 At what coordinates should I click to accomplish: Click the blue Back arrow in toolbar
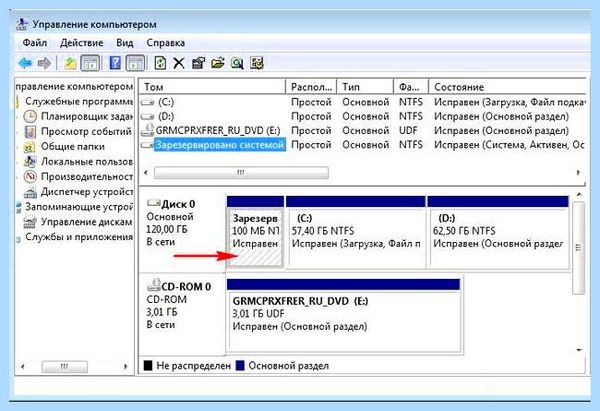coord(25,63)
